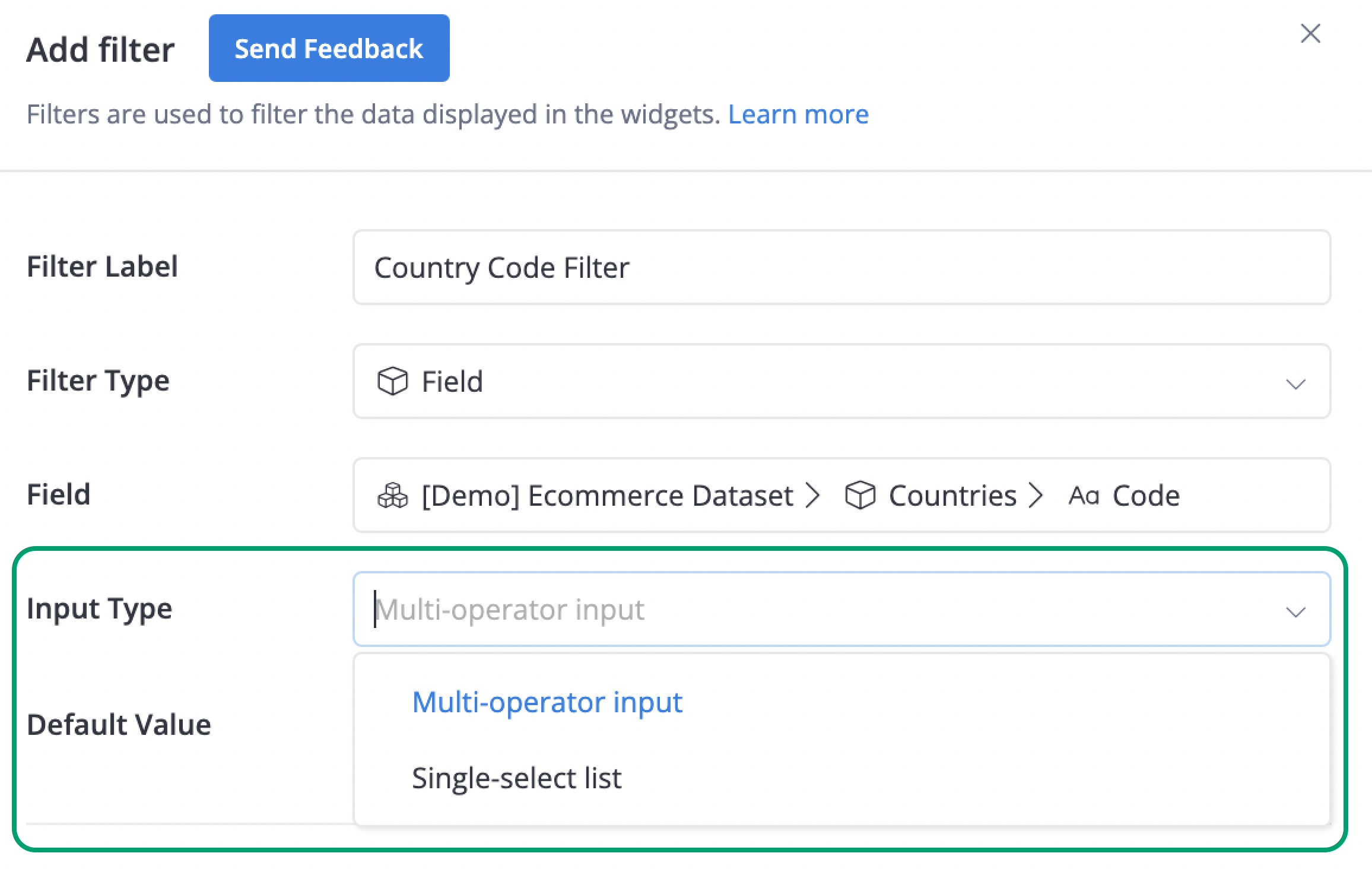Click the chevron arrow after Ecommerce Dataset

coord(813,496)
